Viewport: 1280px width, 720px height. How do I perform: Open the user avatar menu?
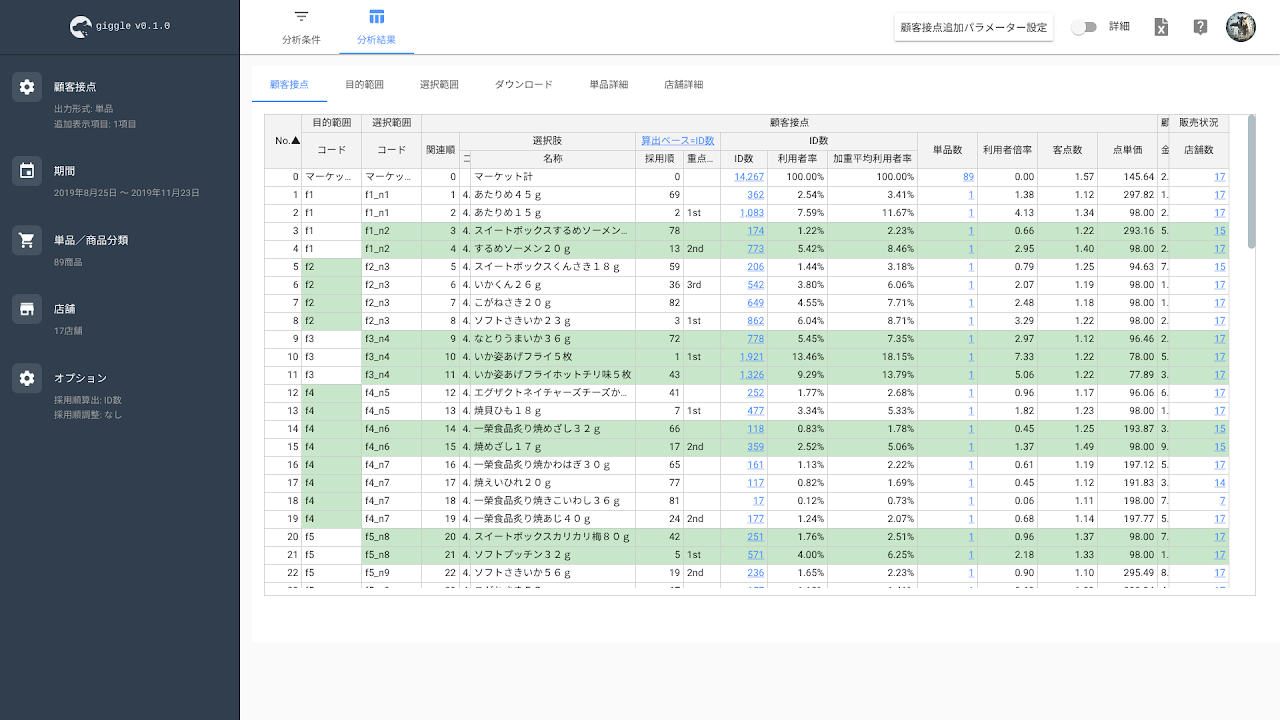pos(1241,27)
